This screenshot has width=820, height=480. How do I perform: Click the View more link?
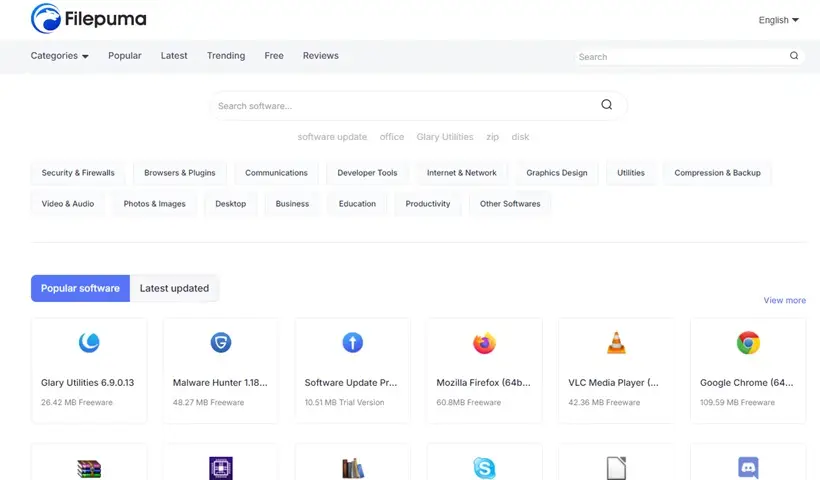(784, 300)
